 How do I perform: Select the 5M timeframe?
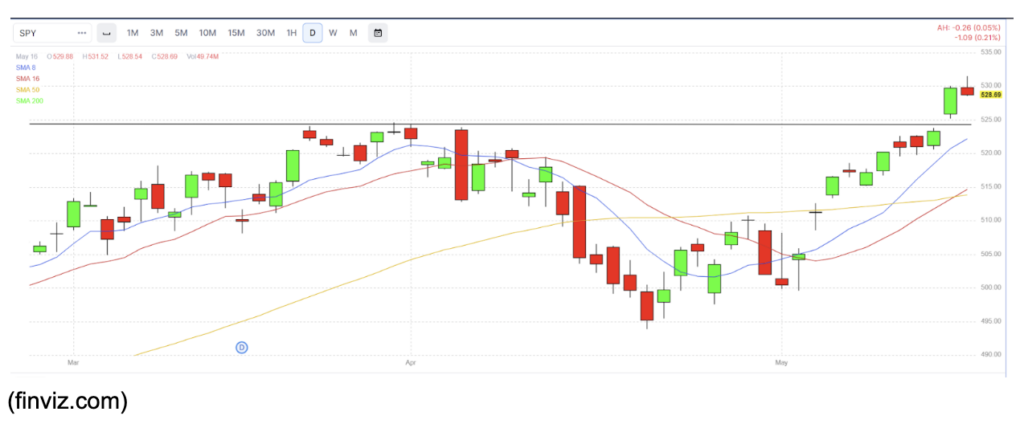pyautogui.click(x=181, y=33)
